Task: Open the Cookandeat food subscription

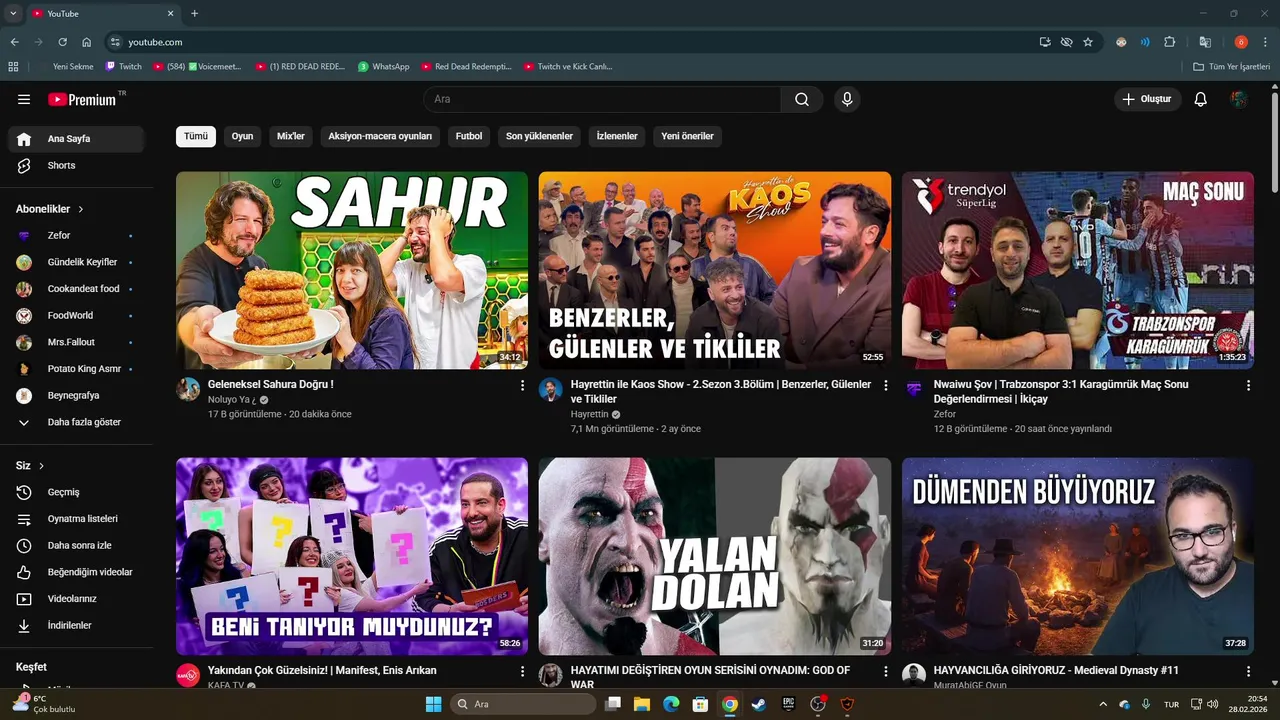Action: 76,289
